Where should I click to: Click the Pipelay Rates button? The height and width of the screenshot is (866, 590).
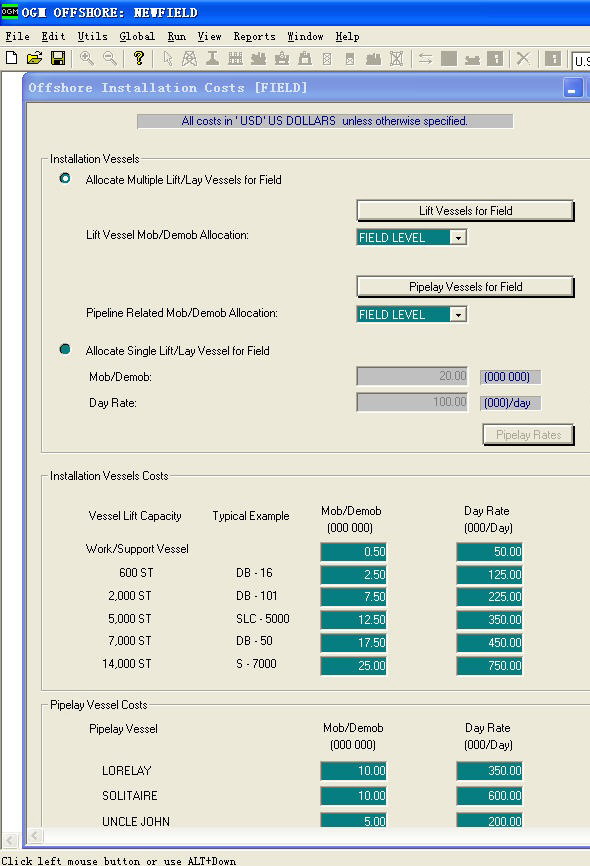528,435
